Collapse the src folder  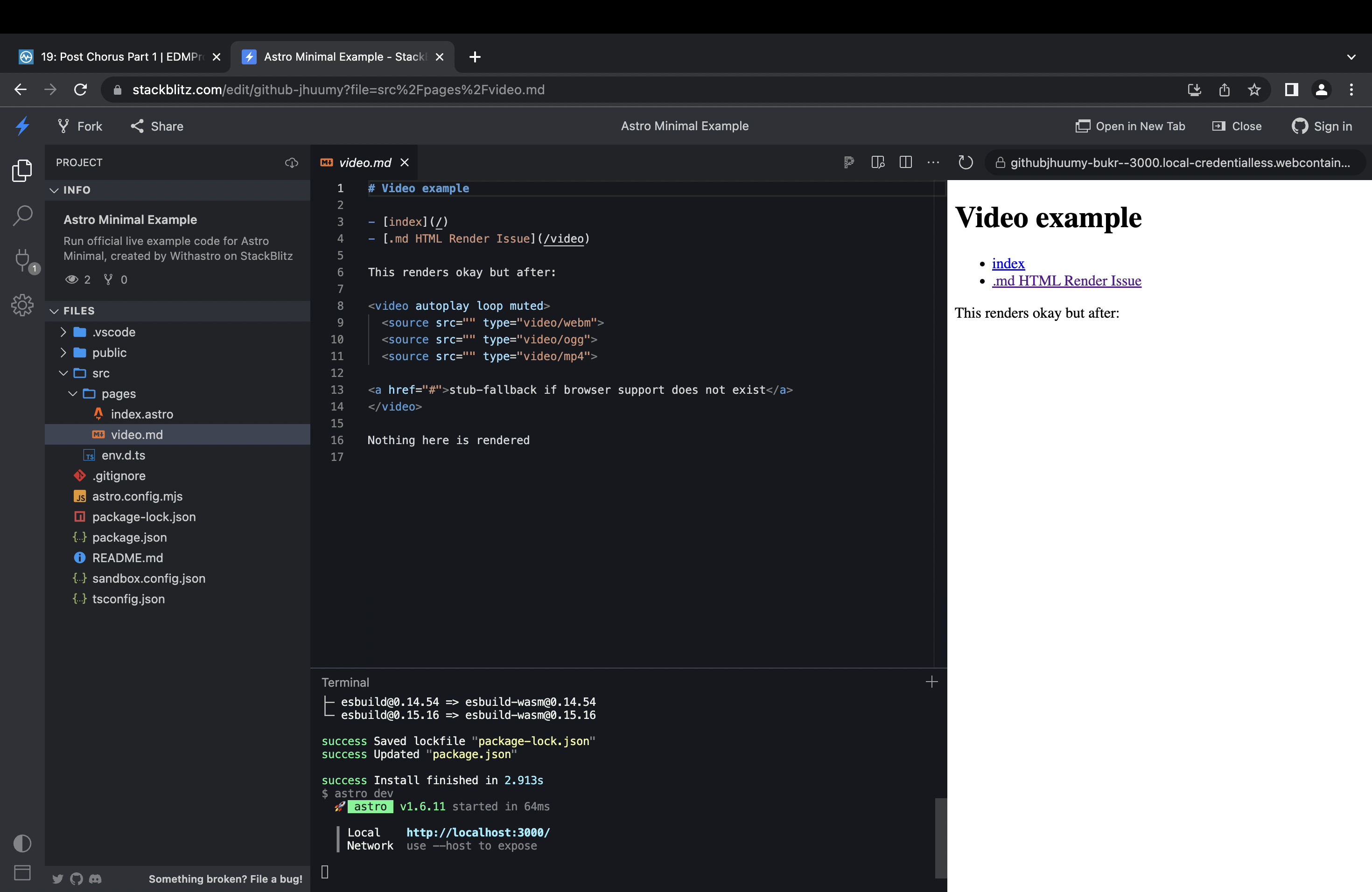pyautogui.click(x=63, y=373)
